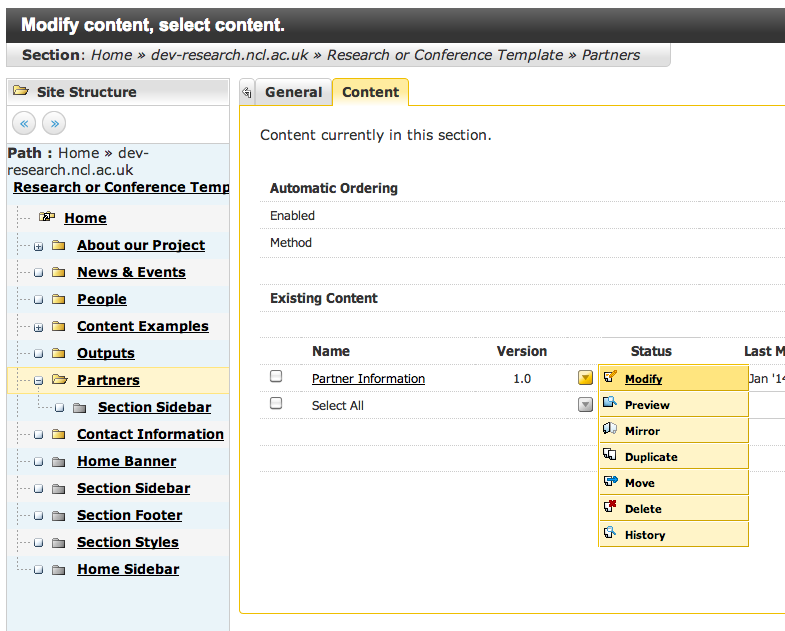Choose History from the action menu
Viewport: 785px width, 631px height.
645,535
